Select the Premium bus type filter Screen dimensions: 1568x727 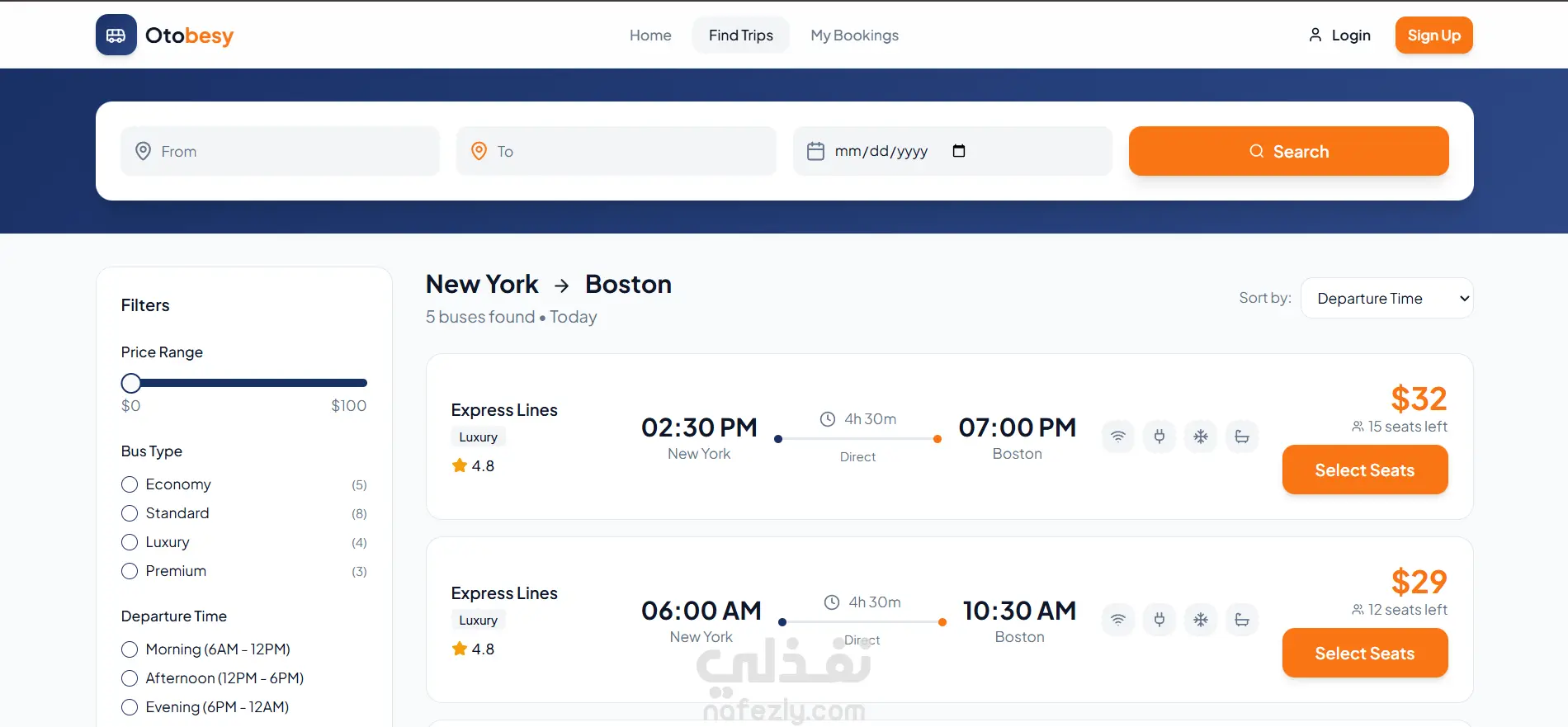[x=130, y=571]
